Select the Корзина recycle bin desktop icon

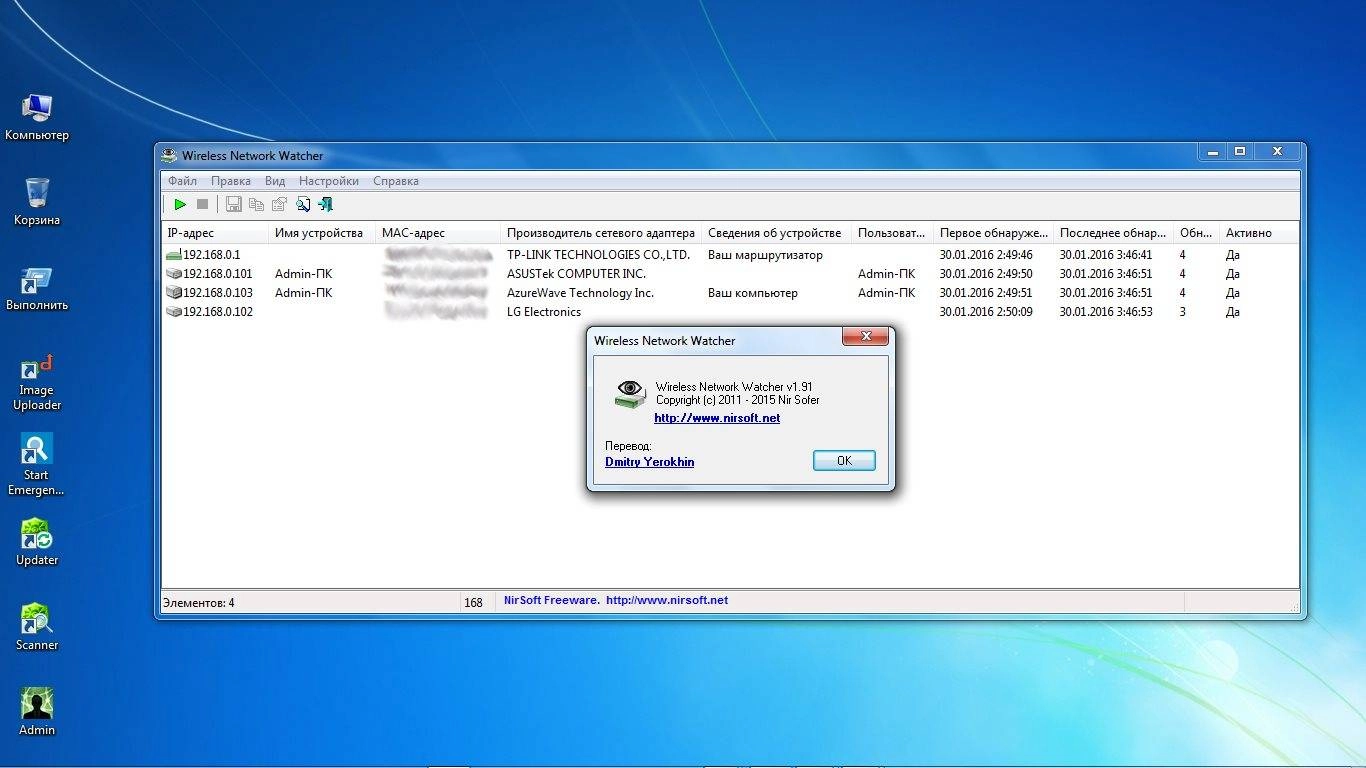click(37, 201)
